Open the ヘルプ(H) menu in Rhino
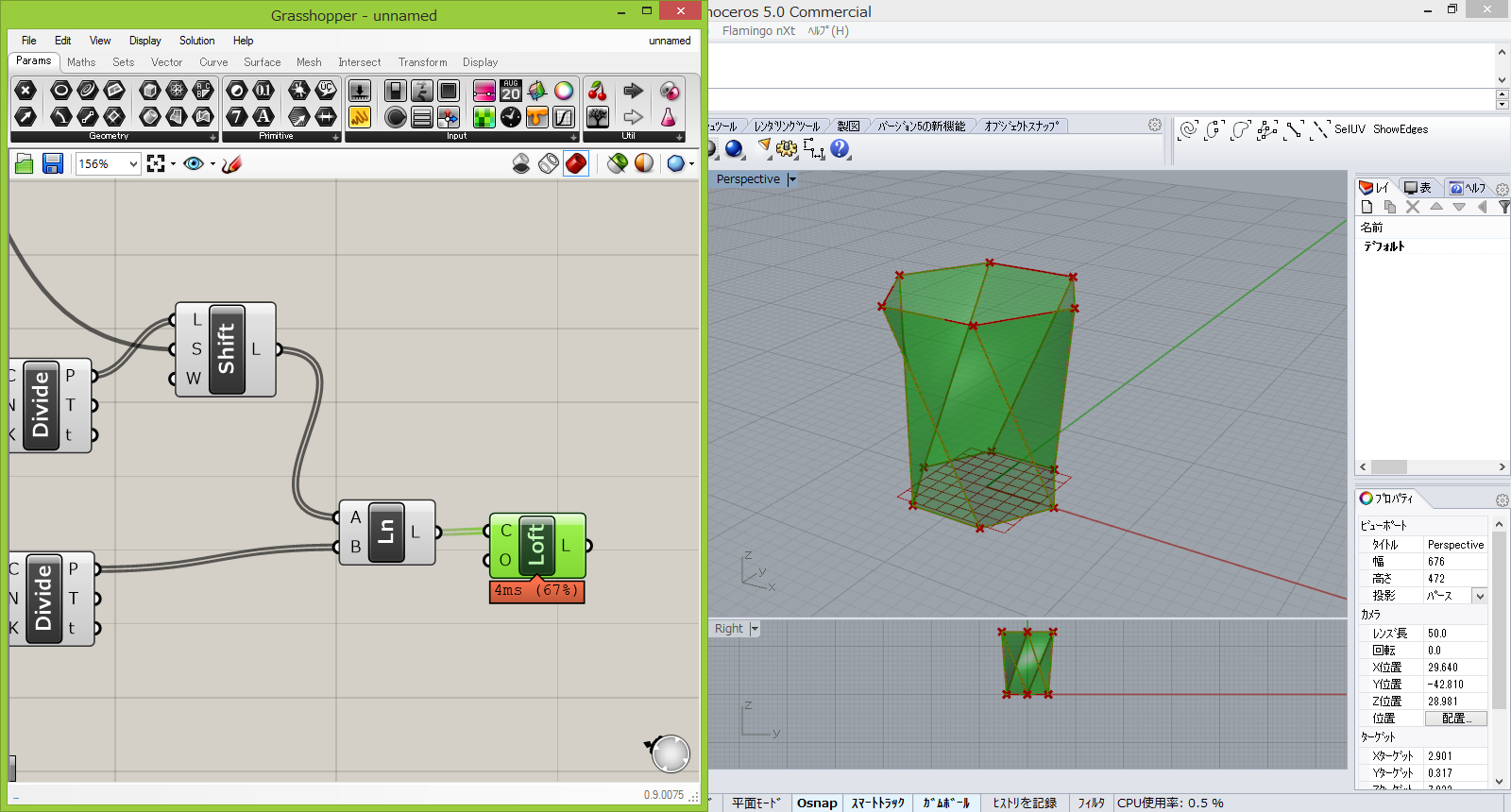1511x812 pixels. [x=828, y=31]
